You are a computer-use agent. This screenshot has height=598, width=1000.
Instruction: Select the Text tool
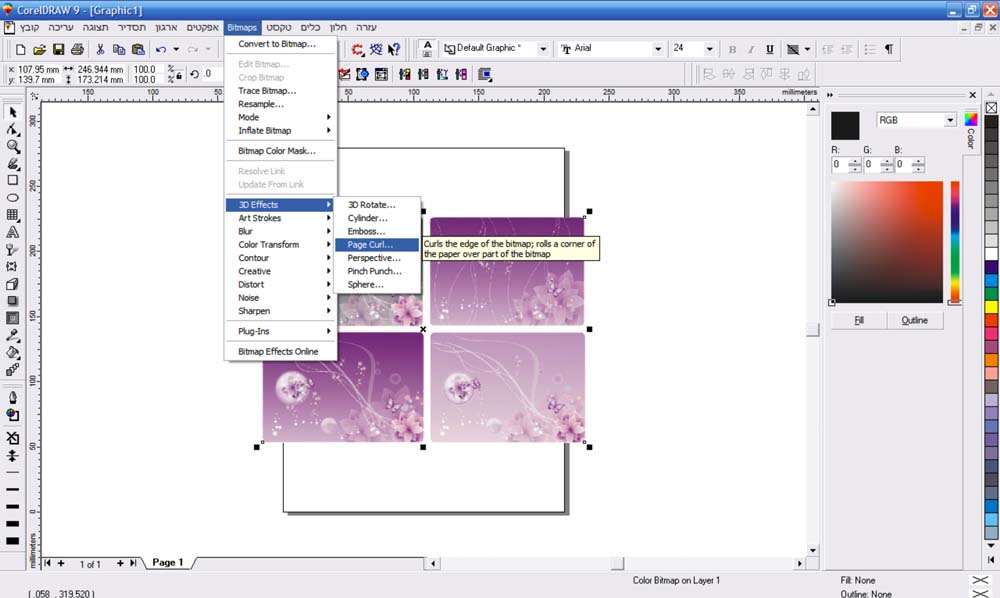pyautogui.click(x=12, y=233)
